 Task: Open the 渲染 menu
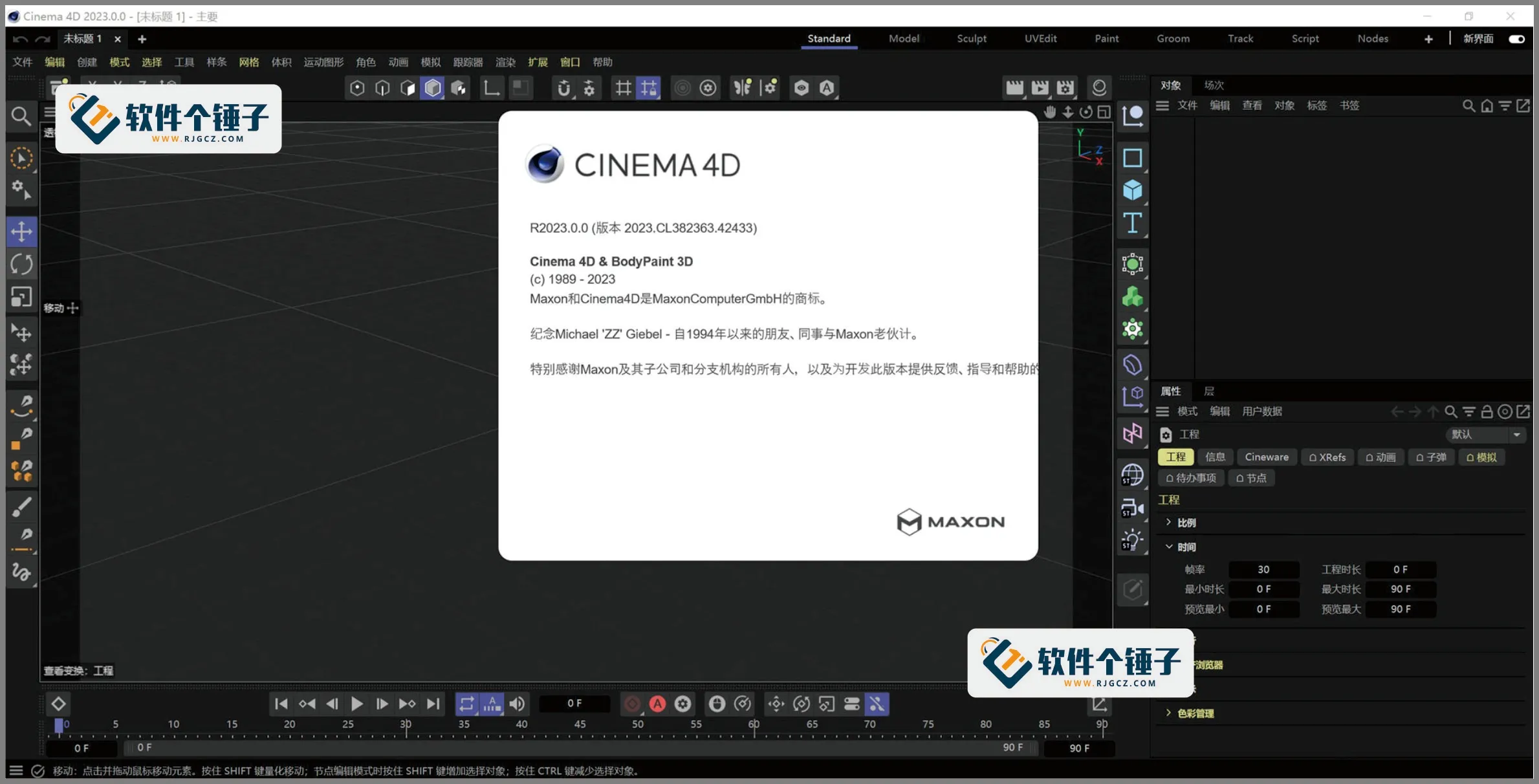click(x=505, y=62)
